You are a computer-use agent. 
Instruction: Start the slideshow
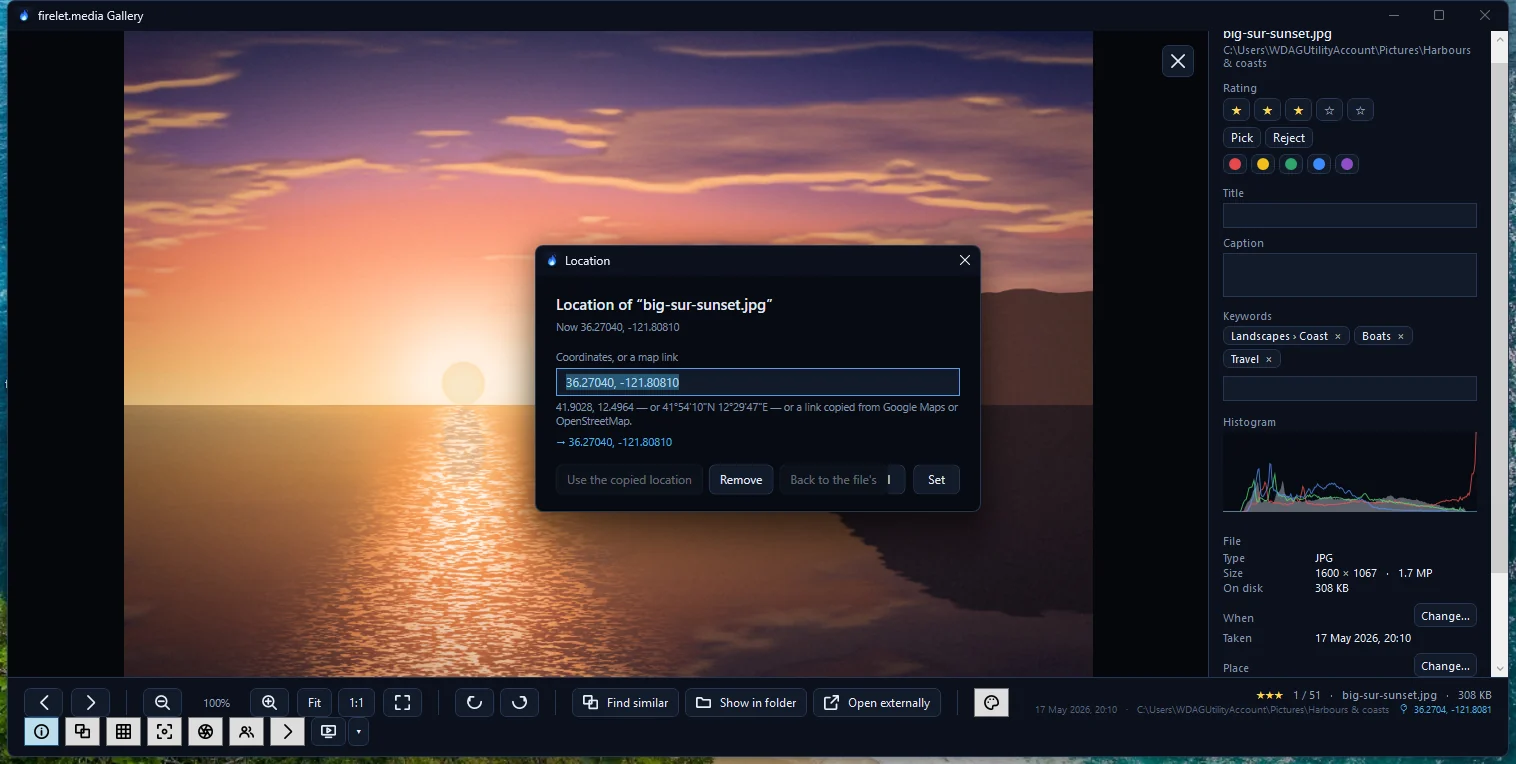tap(328, 732)
